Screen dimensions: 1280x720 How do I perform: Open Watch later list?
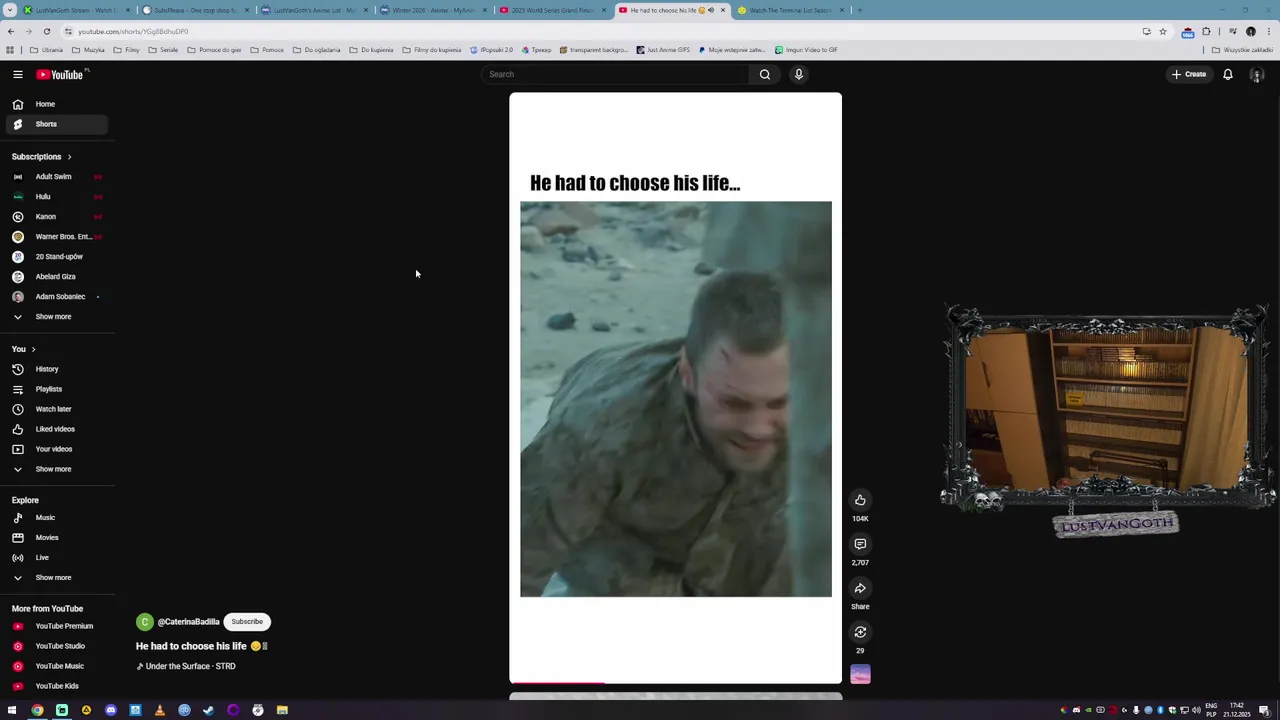[x=56, y=409]
